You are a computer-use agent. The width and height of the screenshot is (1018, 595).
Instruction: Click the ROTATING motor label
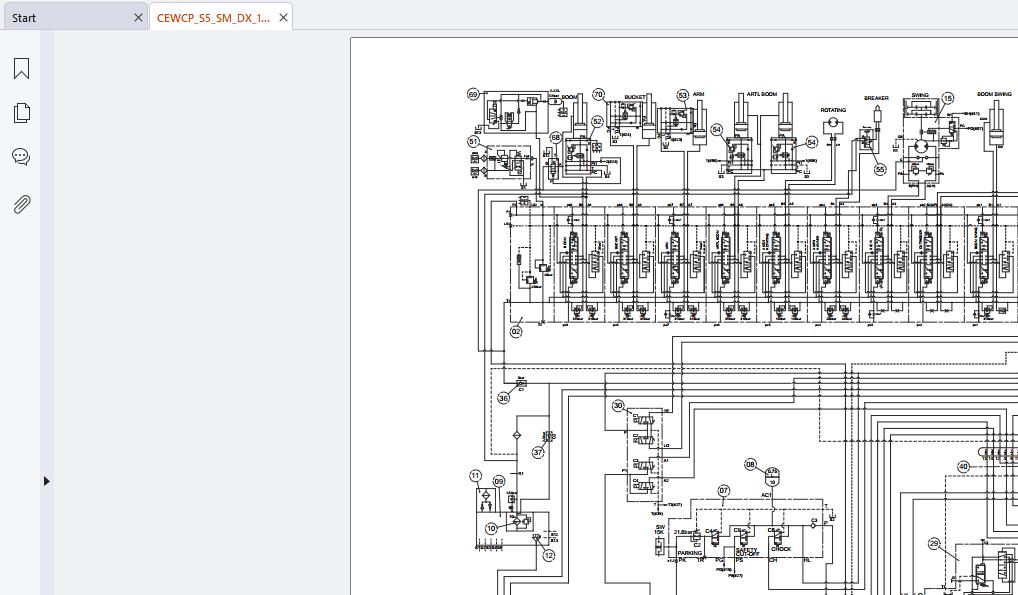(x=833, y=110)
